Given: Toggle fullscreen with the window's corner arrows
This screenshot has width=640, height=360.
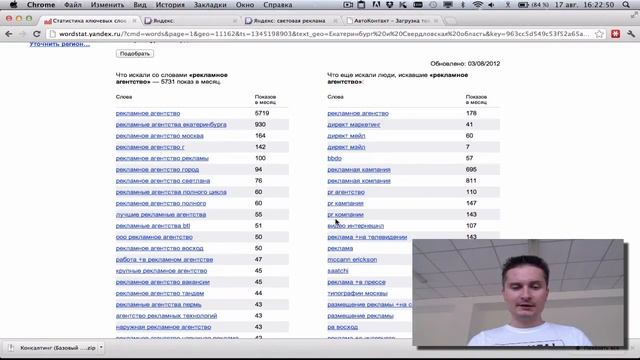Looking at the screenshot, I should 634,15.
